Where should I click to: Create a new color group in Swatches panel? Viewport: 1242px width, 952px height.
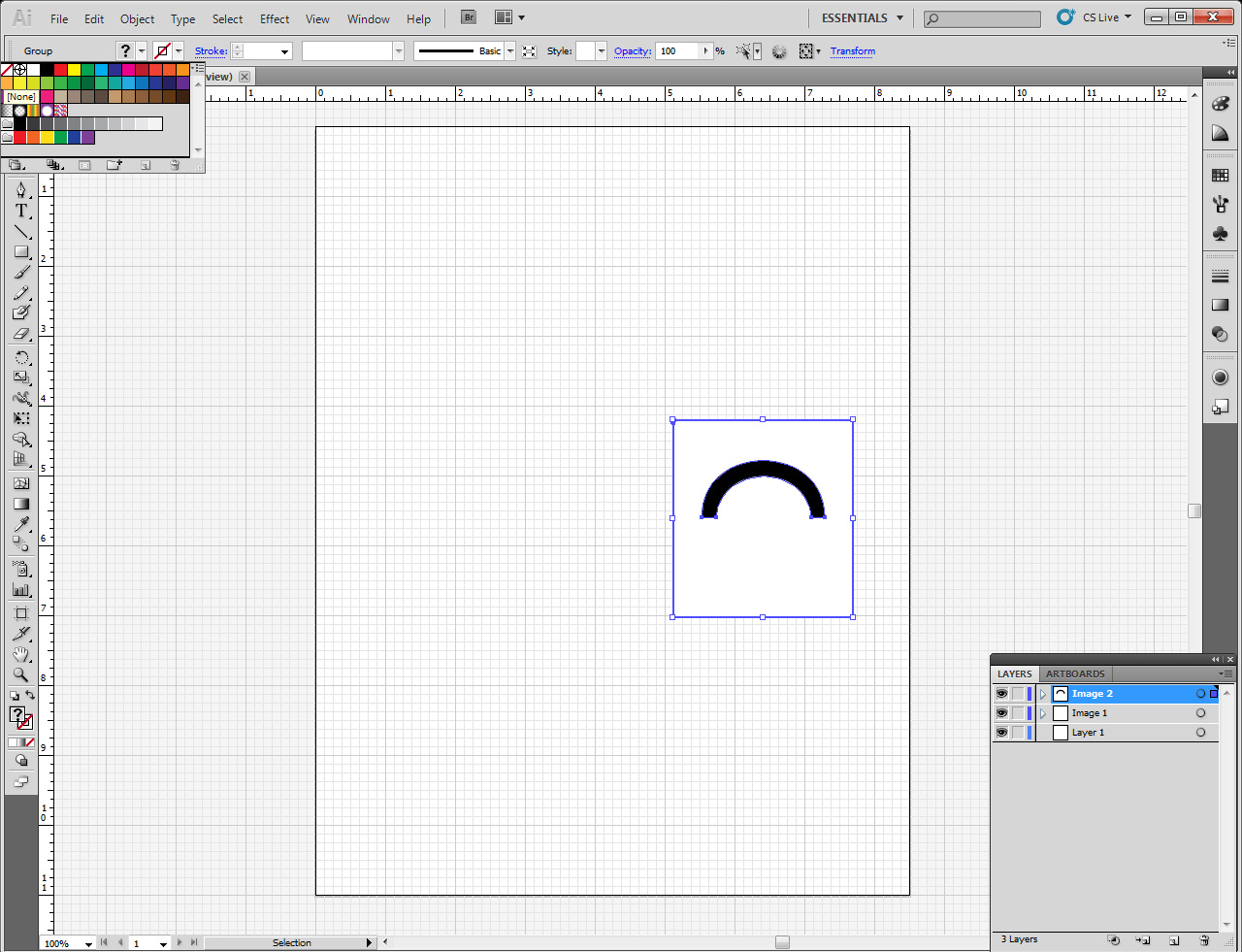coord(114,165)
